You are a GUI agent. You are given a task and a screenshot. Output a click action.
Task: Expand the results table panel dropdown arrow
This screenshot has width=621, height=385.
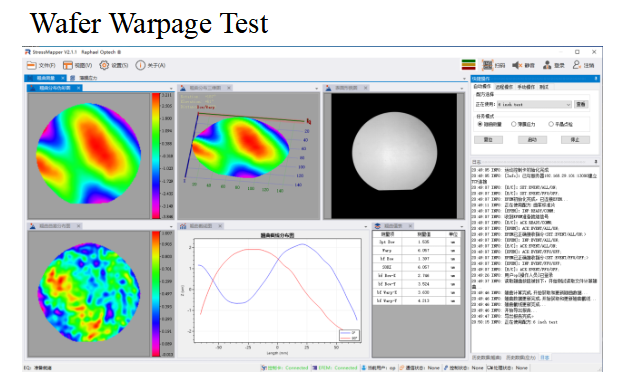[462, 227]
